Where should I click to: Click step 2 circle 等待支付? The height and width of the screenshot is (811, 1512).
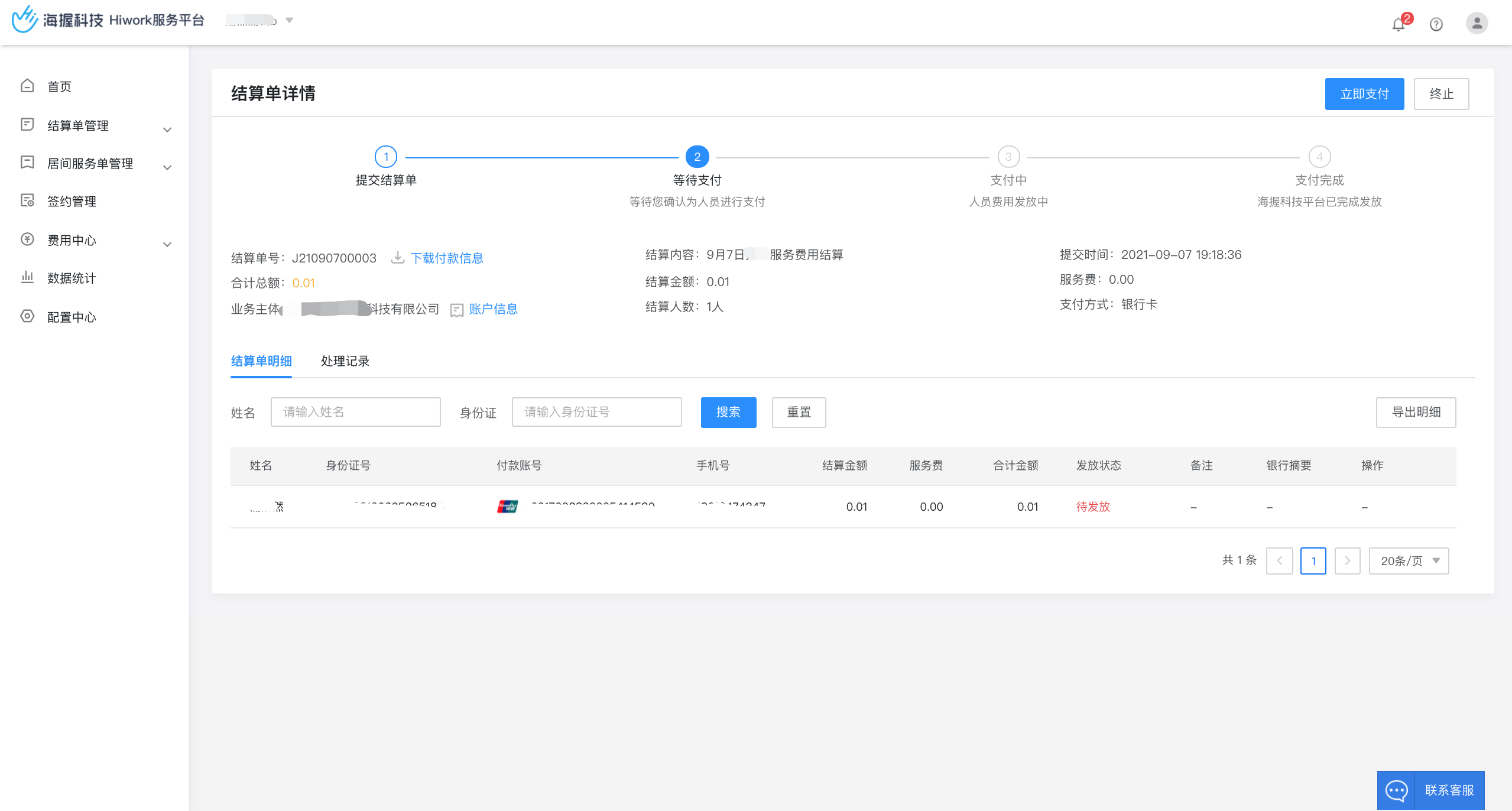pos(697,157)
